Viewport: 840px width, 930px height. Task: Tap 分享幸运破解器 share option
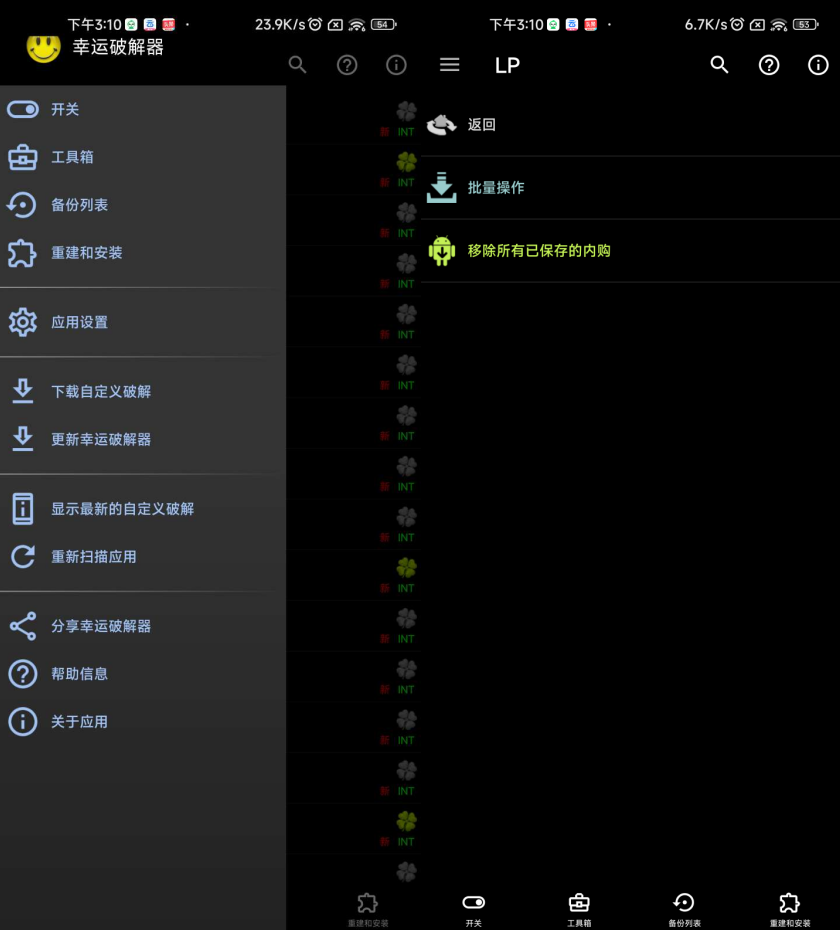click(101, 626)
